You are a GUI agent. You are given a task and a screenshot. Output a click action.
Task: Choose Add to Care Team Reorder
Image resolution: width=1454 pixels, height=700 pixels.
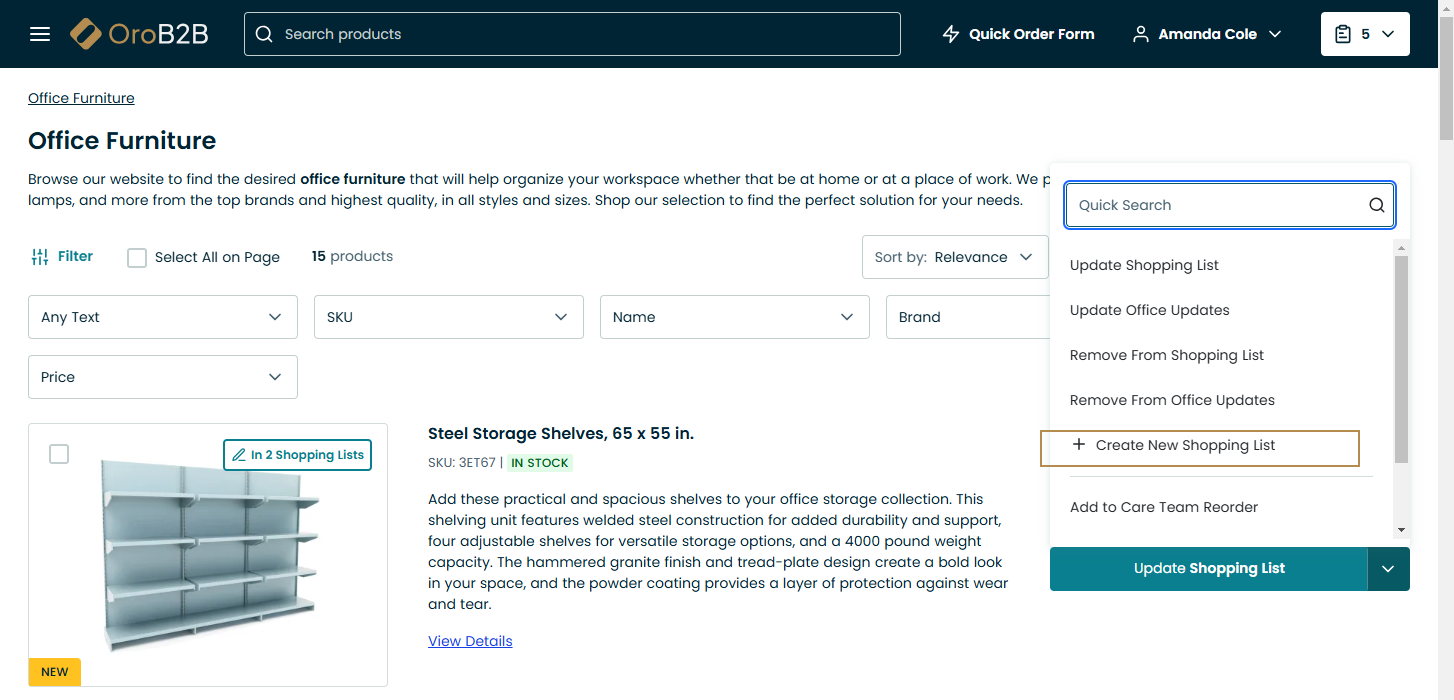coord(1164,507)
